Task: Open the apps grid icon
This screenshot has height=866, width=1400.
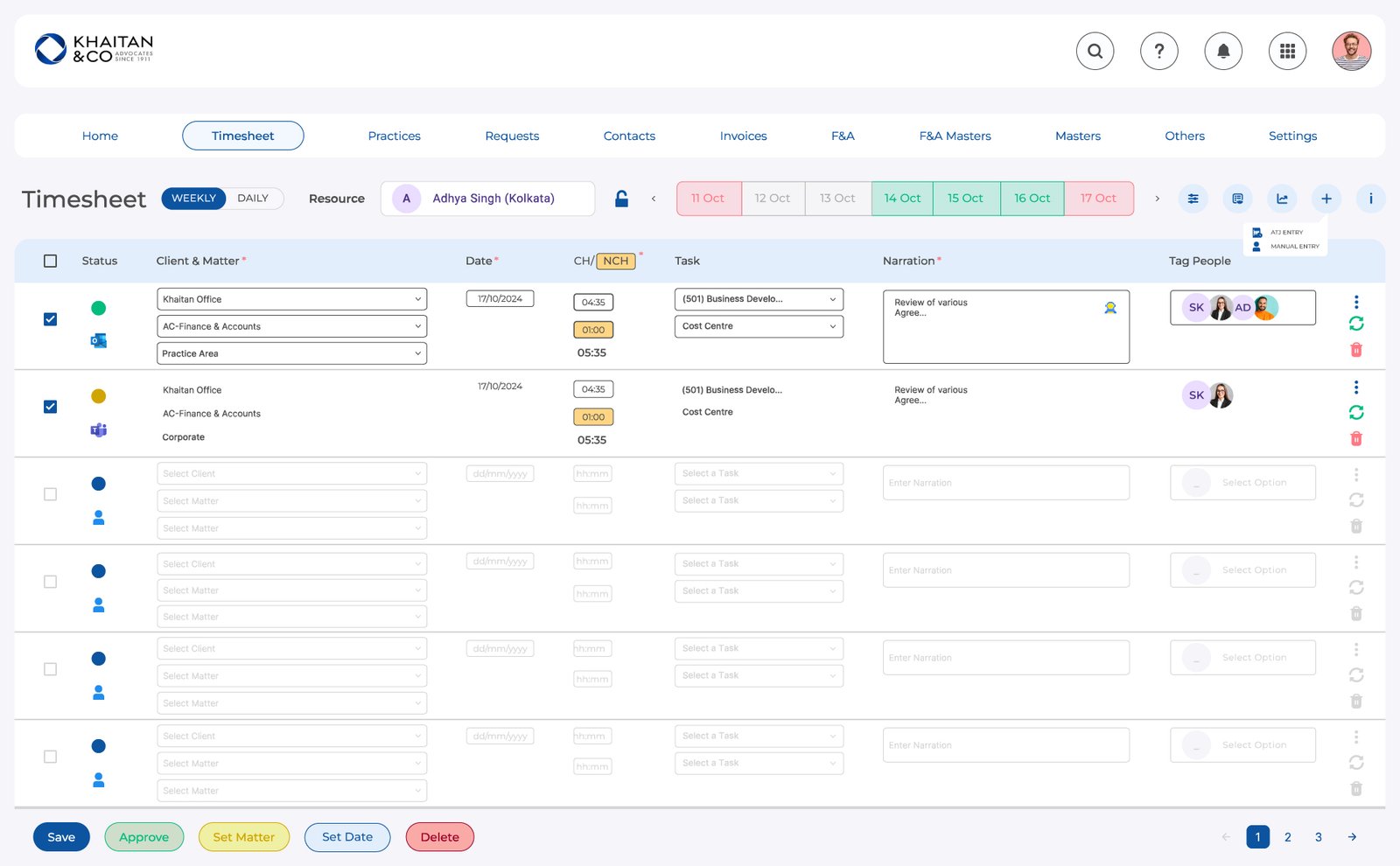Action: (1287, 51)
